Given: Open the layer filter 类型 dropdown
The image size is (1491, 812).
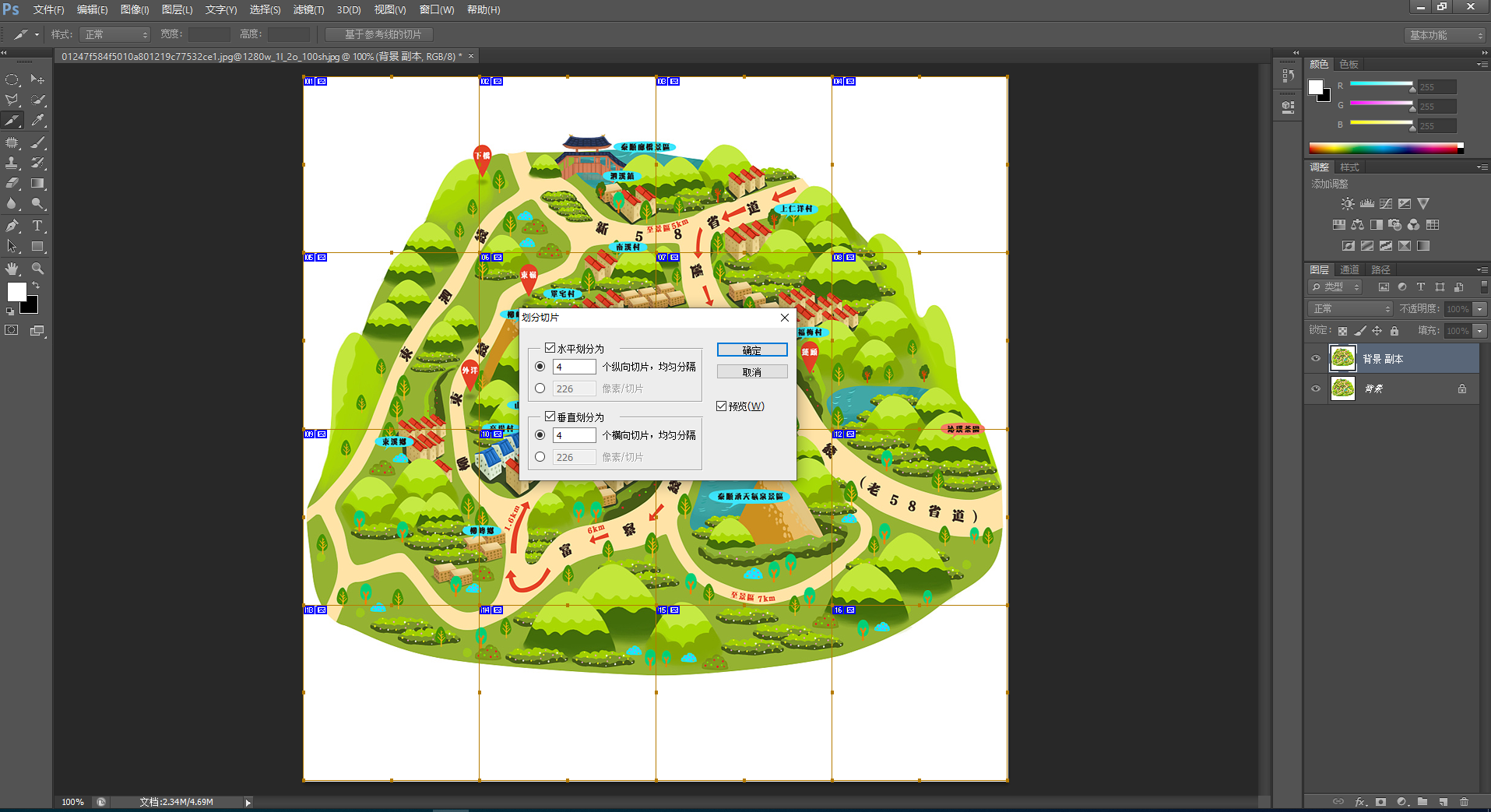Looking at the screenshot, I should click(x=1336, y=287).
